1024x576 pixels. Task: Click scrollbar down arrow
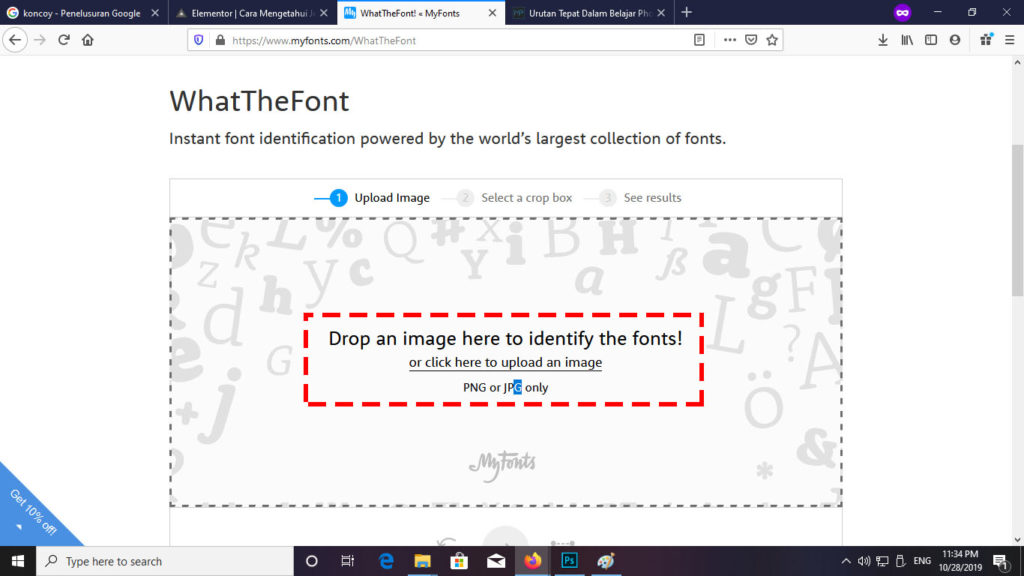[x=1017, y=539]
